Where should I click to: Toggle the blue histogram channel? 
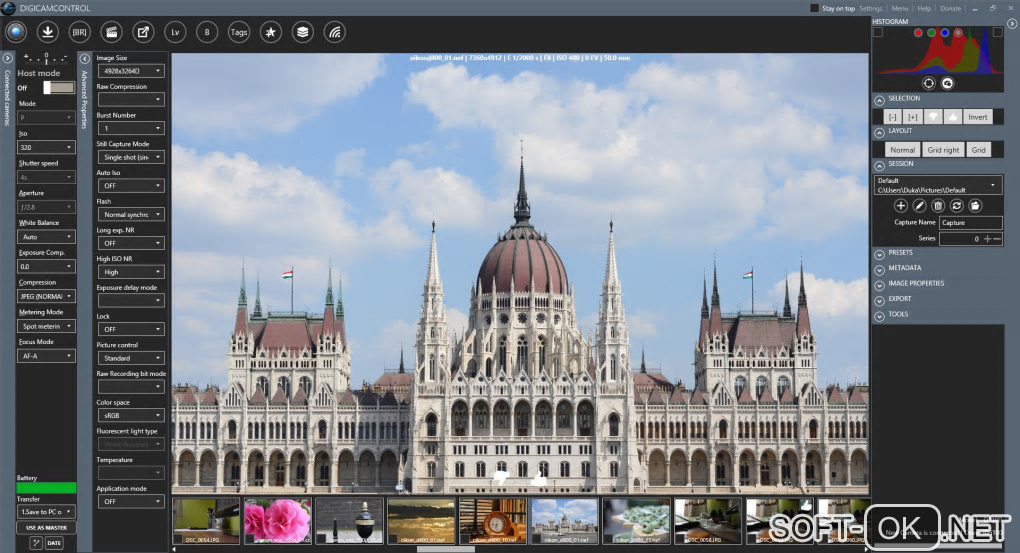click(x=945, y=33)
